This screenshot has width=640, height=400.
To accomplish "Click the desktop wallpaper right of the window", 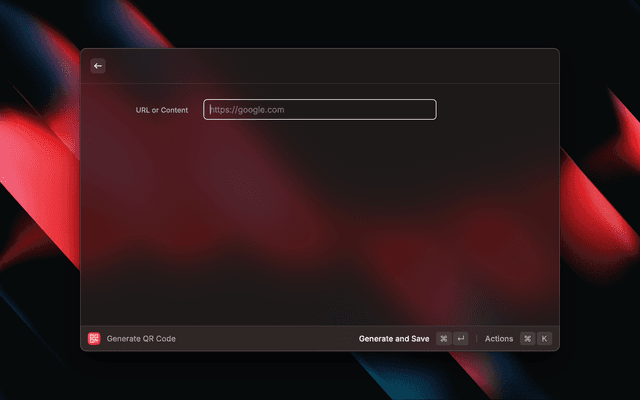I will tap(600, 200).
